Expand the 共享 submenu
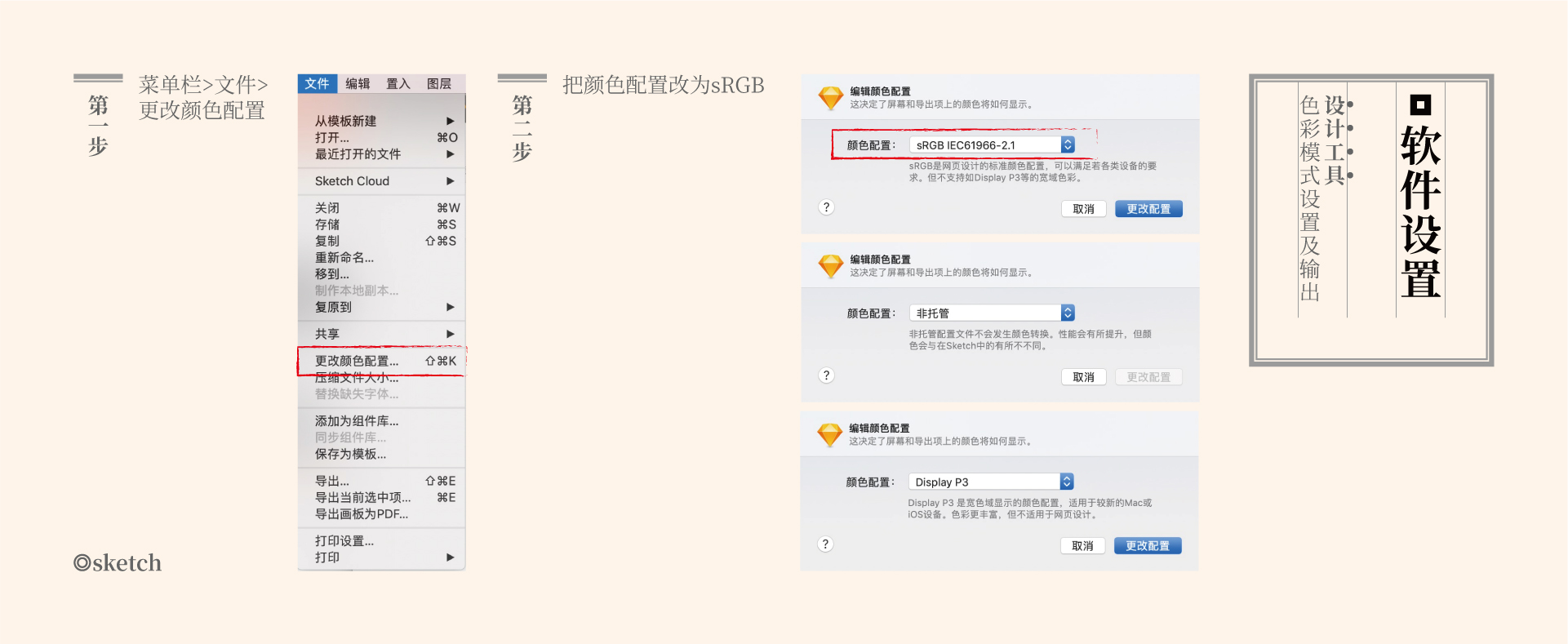Viewport: 1568px width, 644px height. tap(382, 334)
